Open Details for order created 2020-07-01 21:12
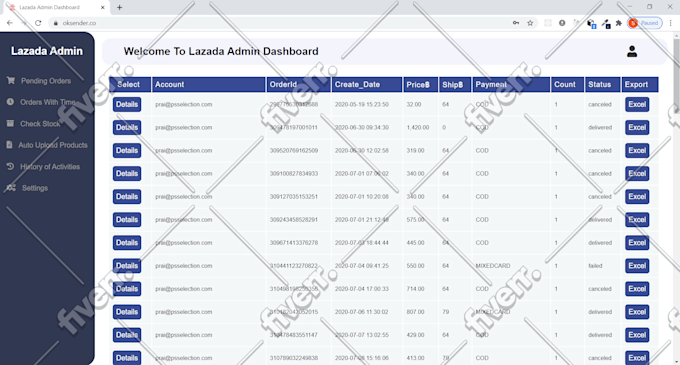Screen dimensions: 680x365 (x=127, y=220)
